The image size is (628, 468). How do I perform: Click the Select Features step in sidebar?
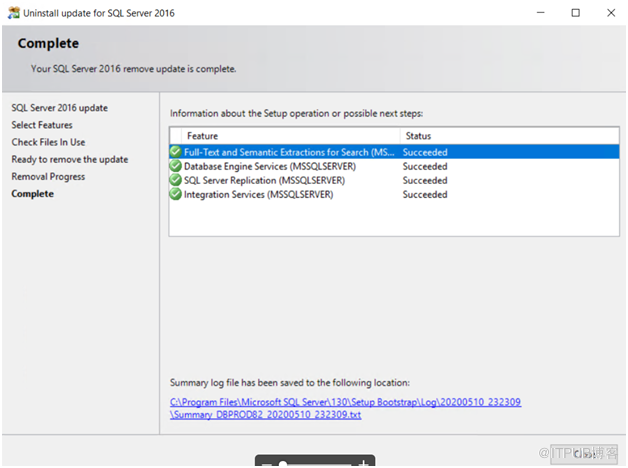[x=42, y=125]
